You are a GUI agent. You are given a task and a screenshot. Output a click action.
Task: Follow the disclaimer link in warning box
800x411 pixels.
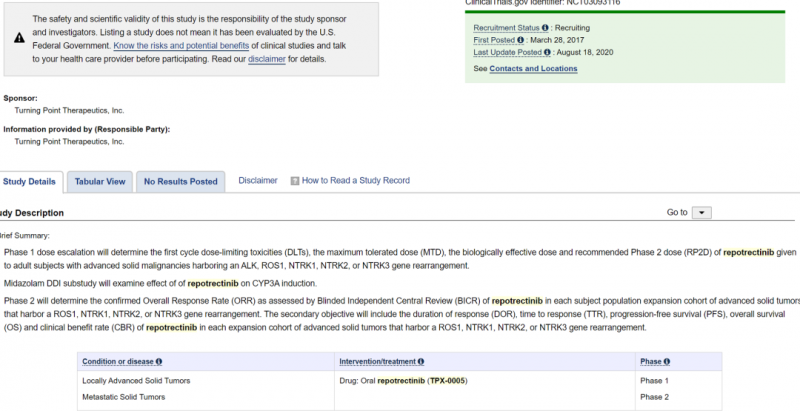pos(267,59)
